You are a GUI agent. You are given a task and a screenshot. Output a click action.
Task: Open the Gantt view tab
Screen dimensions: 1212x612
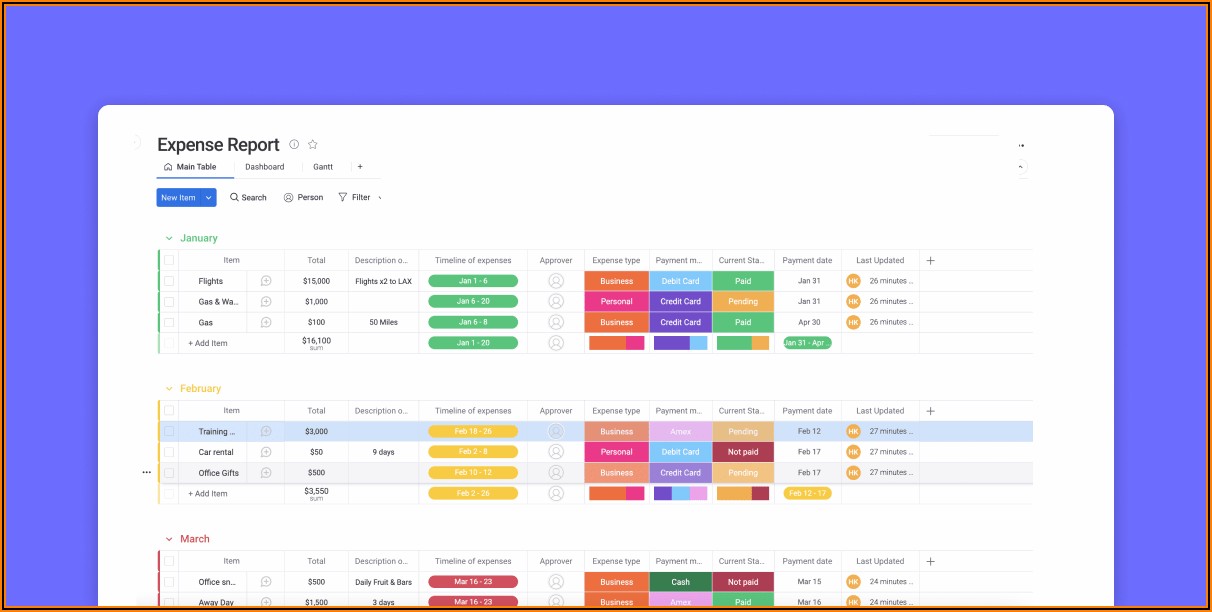323,167
